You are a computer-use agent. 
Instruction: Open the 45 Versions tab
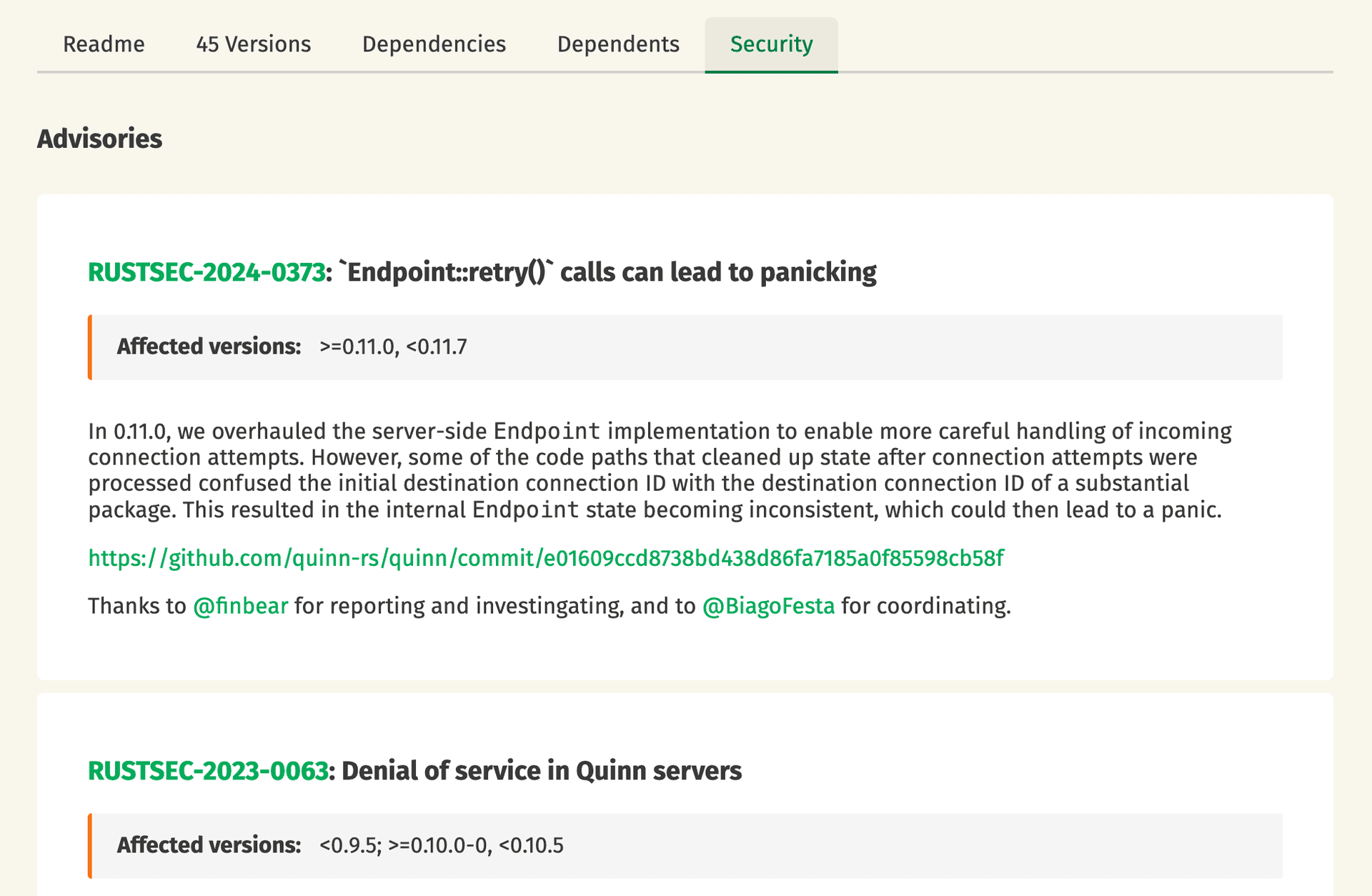254,44
